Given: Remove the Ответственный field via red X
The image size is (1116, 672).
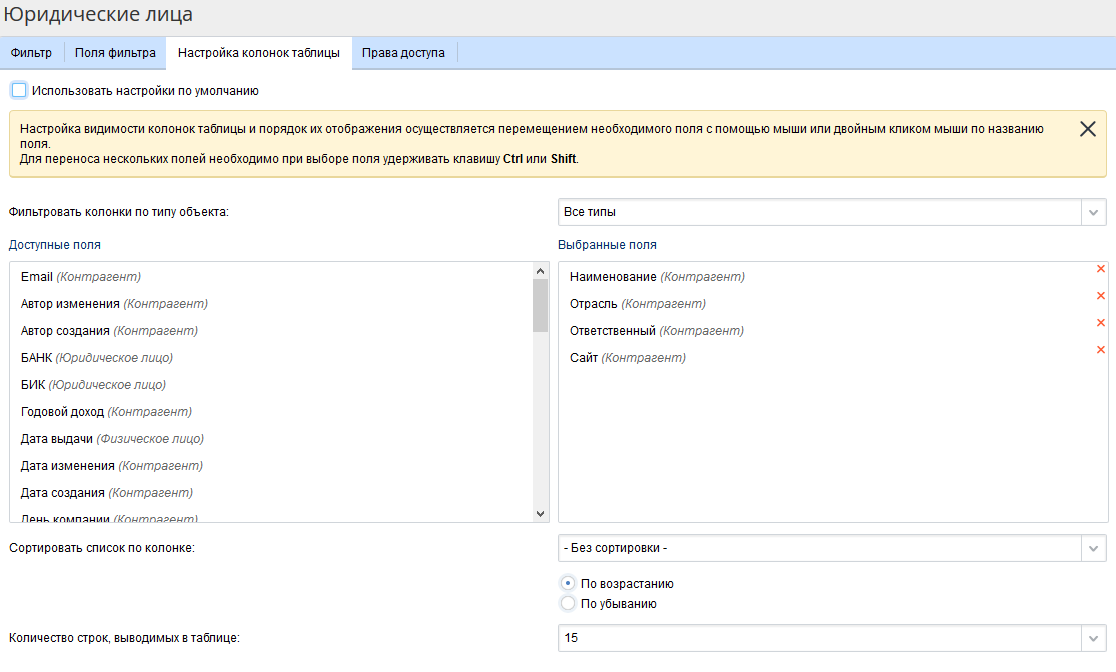Looking at the screenshot, I should click(x=1101, y=323).
